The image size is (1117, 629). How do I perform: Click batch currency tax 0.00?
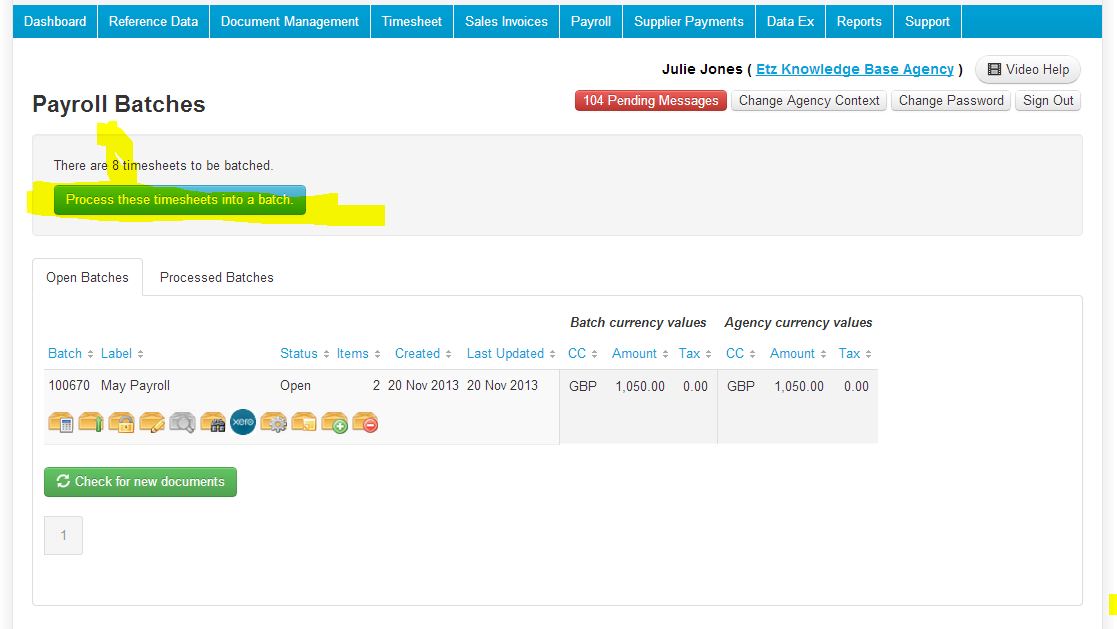695,386
